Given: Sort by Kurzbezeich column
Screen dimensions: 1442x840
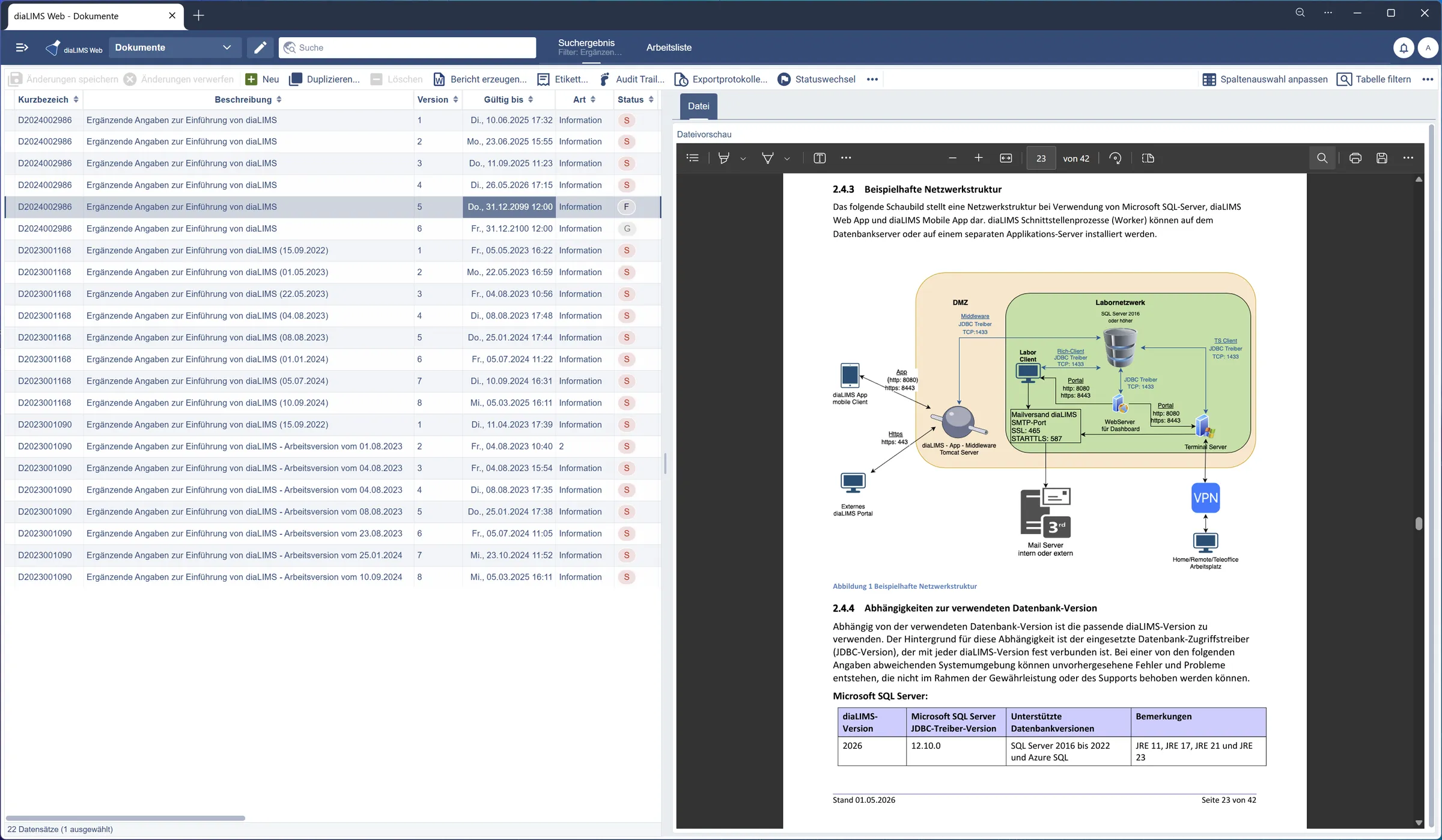Looking at the screenshot, I should point(48,100).
